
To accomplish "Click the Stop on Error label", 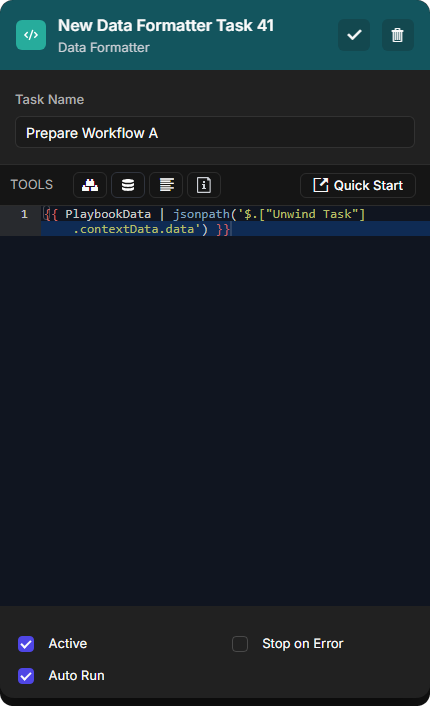I will tap(303, 644).
